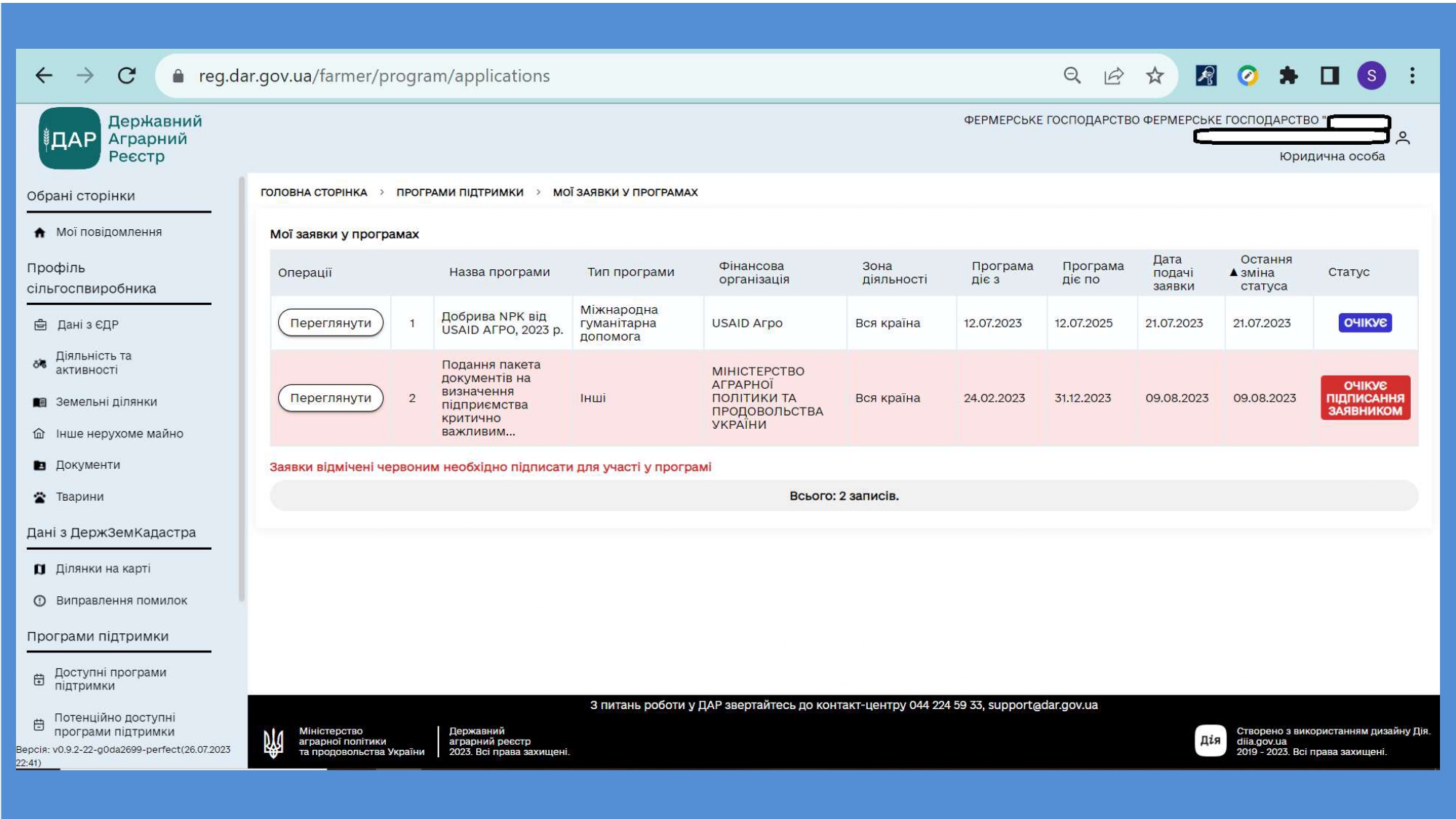
Task: Click the Ділянки на карті map icon
Action: (39, 569)
